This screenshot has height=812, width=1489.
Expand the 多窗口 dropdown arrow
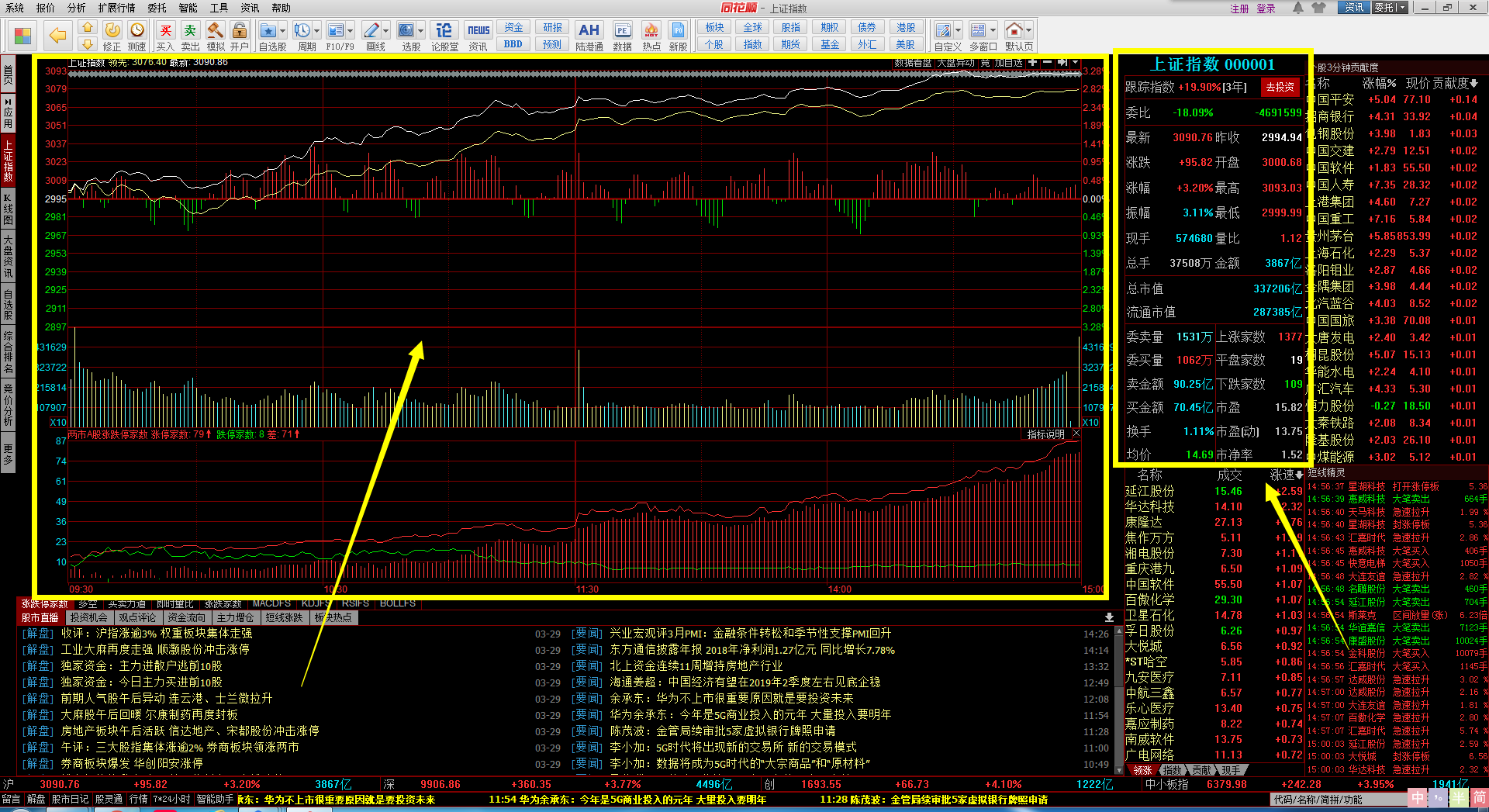[993, 31]
